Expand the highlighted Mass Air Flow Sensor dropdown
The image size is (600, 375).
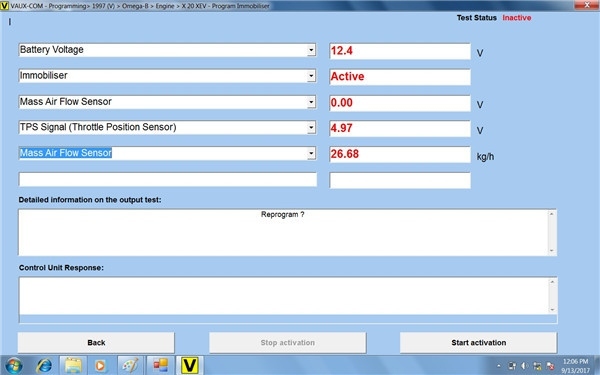311,153
